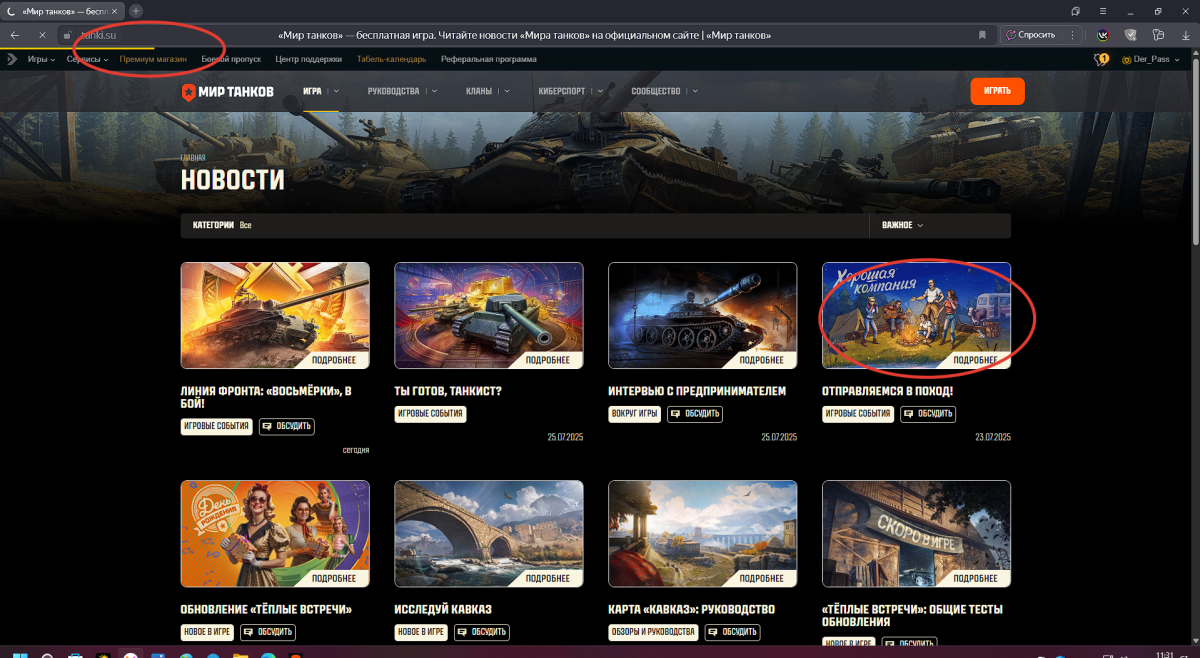
Task: Expand the Сервисы dropdown
Action: (88, 59)
